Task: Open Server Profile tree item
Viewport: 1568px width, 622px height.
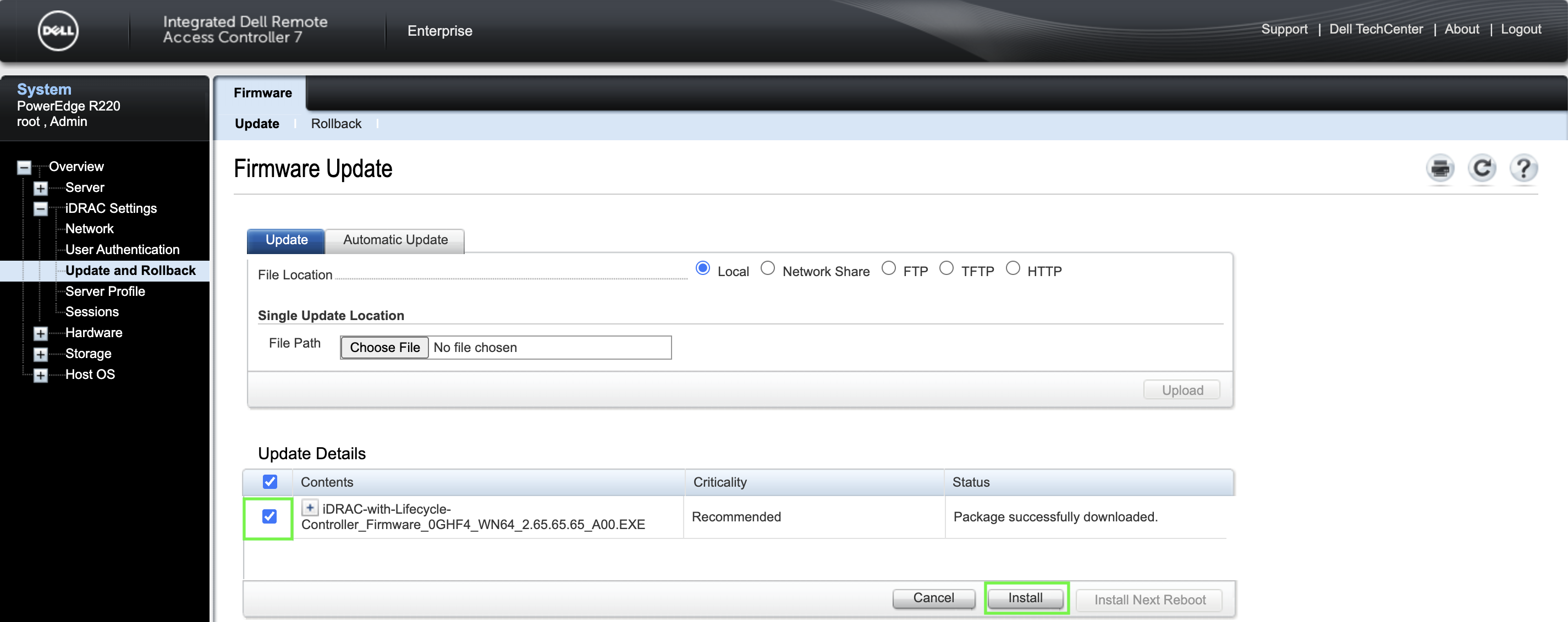Action: (105, 291)
